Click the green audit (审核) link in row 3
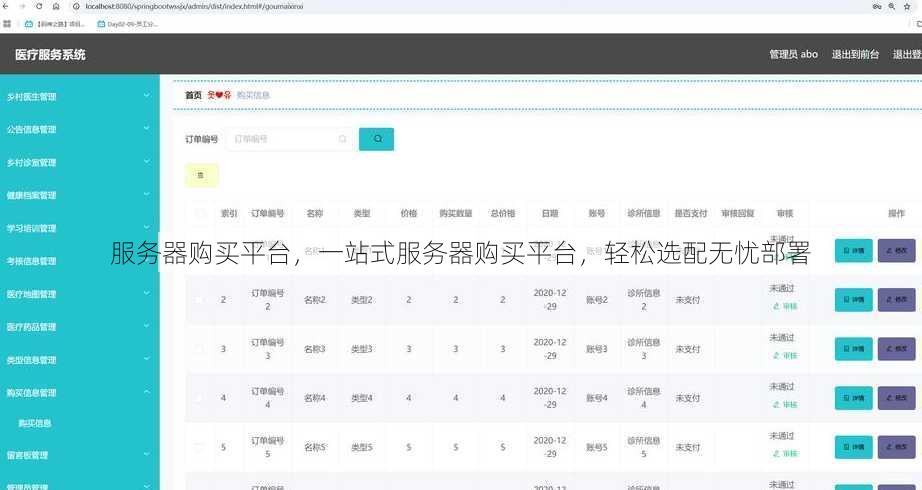922x490 pixels. [785, 355]
